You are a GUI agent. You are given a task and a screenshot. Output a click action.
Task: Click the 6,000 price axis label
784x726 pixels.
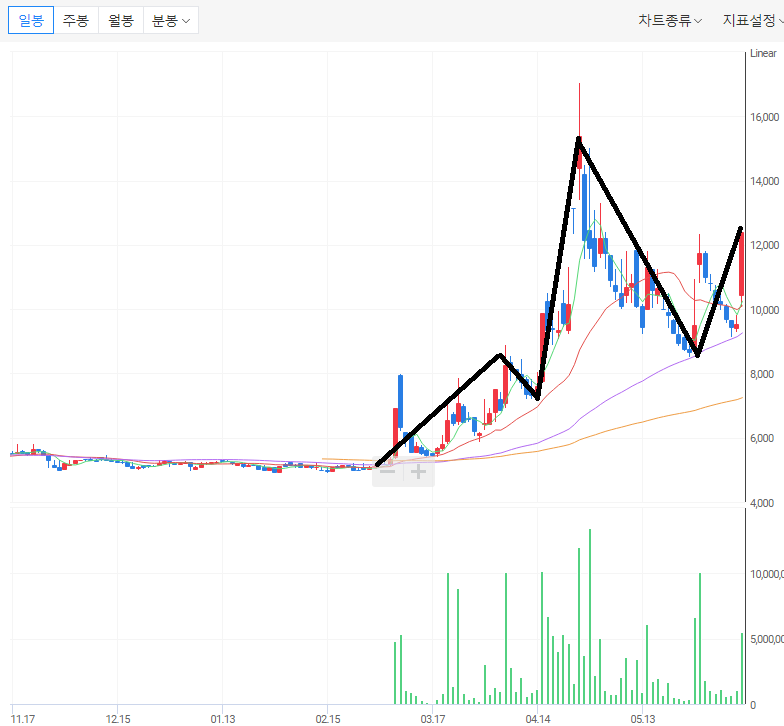pos(762,438)
